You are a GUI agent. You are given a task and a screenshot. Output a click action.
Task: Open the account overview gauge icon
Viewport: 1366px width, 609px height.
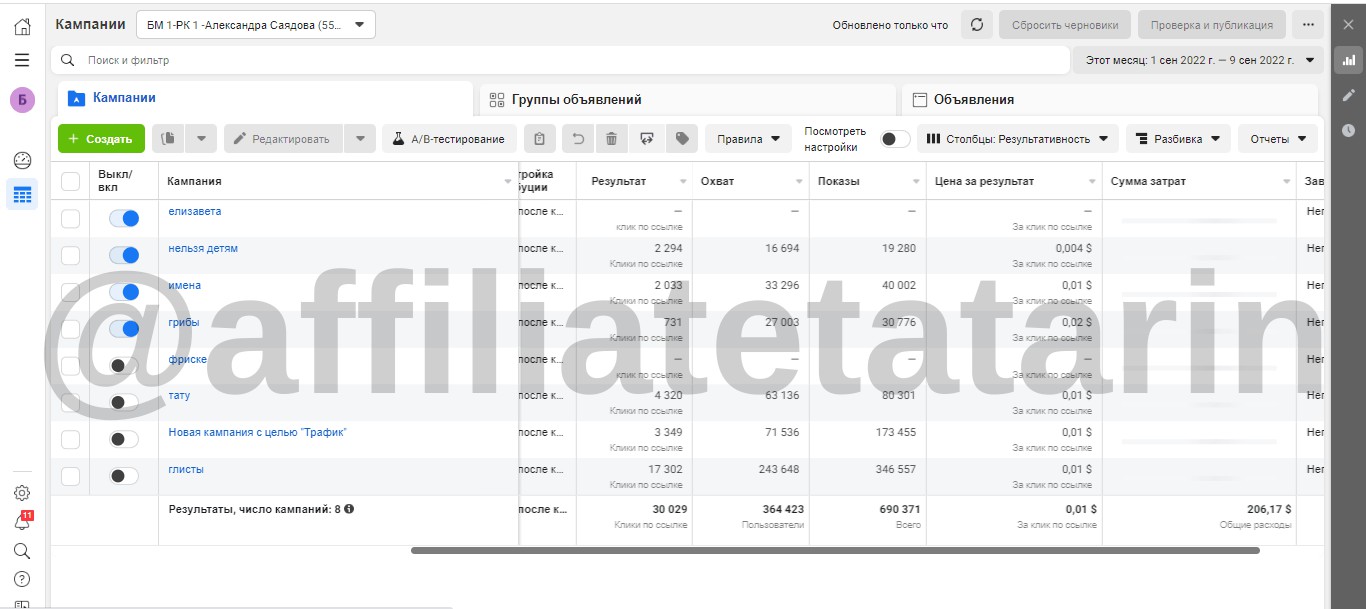(x=22, y=160)
